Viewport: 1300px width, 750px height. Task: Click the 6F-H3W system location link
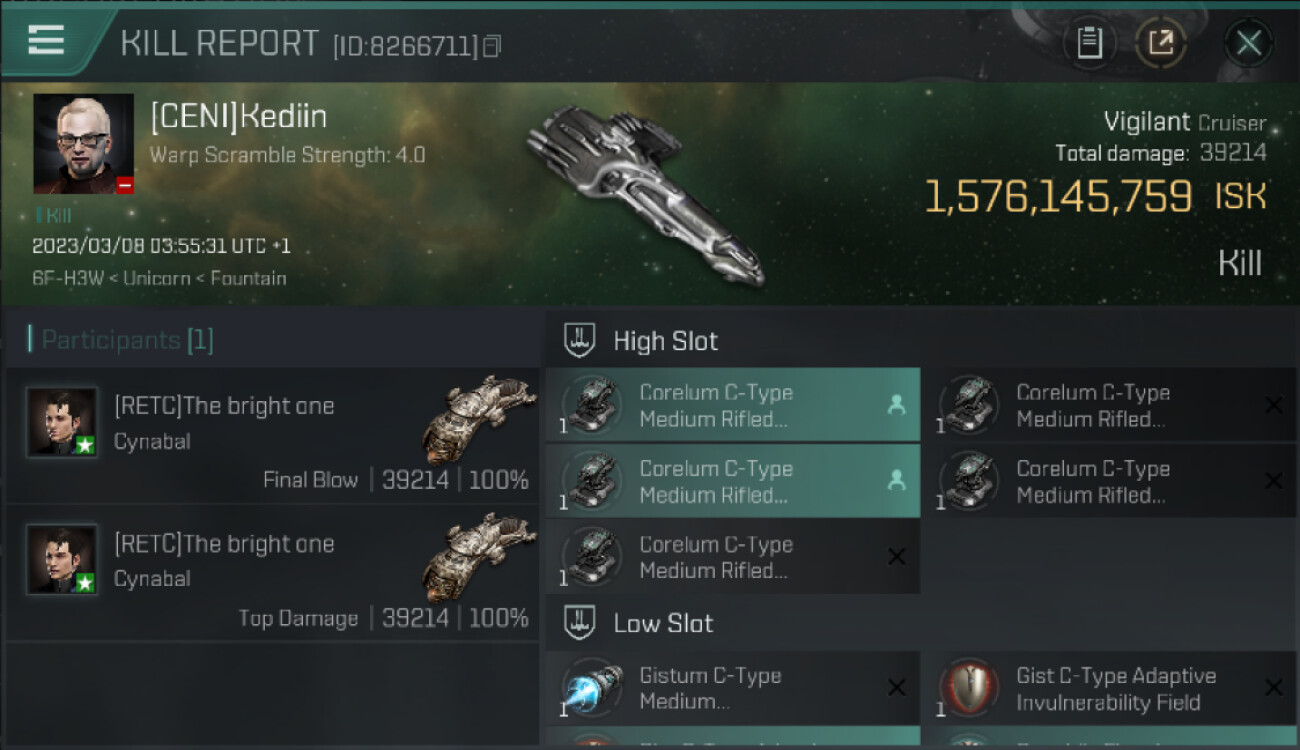coord(72,278)
